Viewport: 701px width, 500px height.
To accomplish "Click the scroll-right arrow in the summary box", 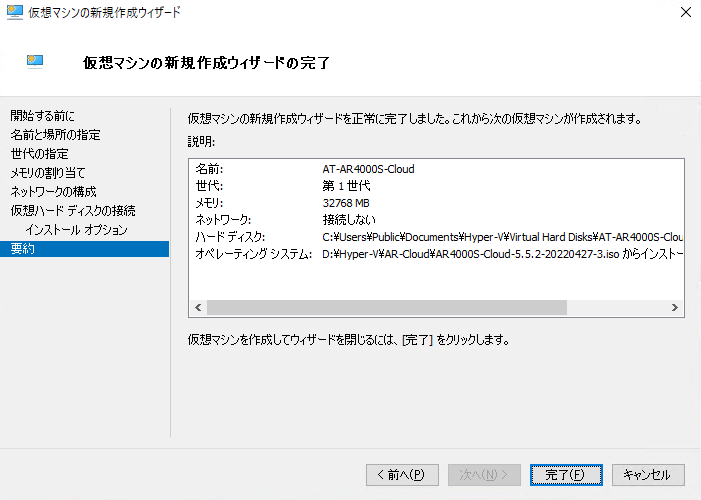I will pos(675,308).
